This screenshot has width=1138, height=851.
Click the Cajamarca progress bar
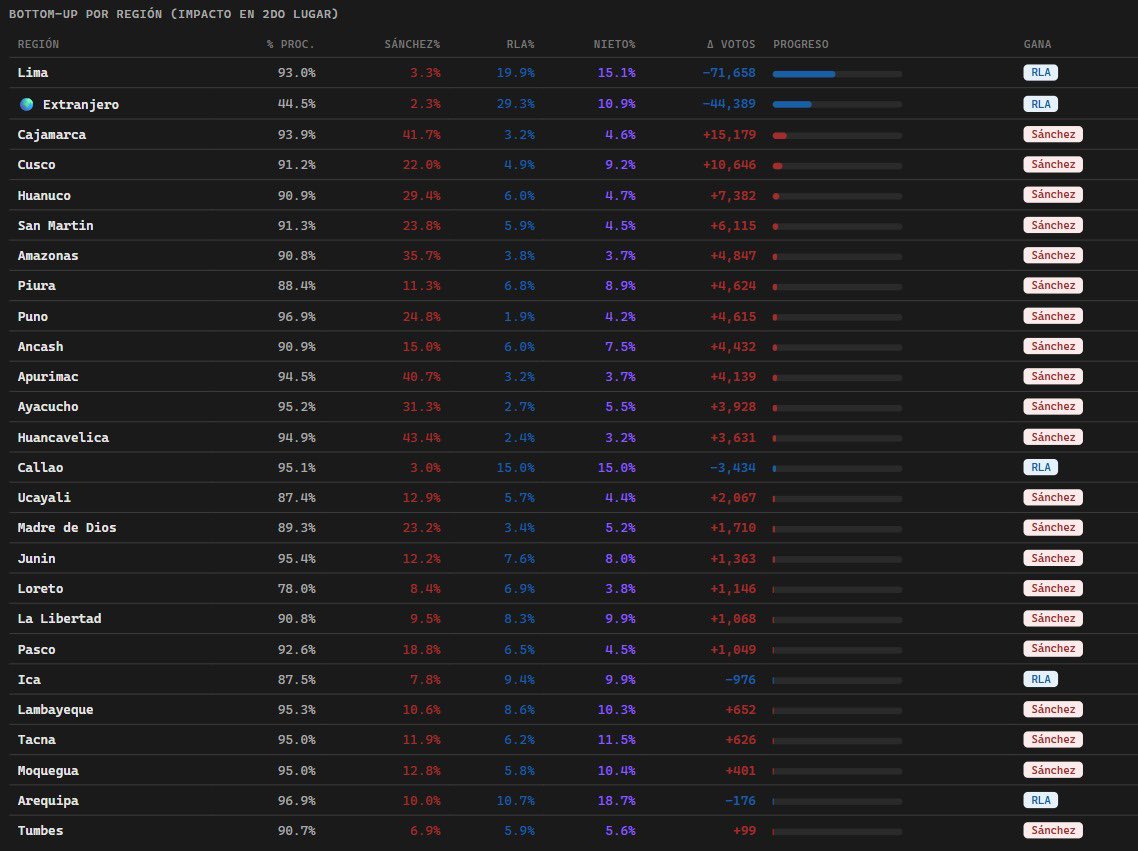[837, 136]
